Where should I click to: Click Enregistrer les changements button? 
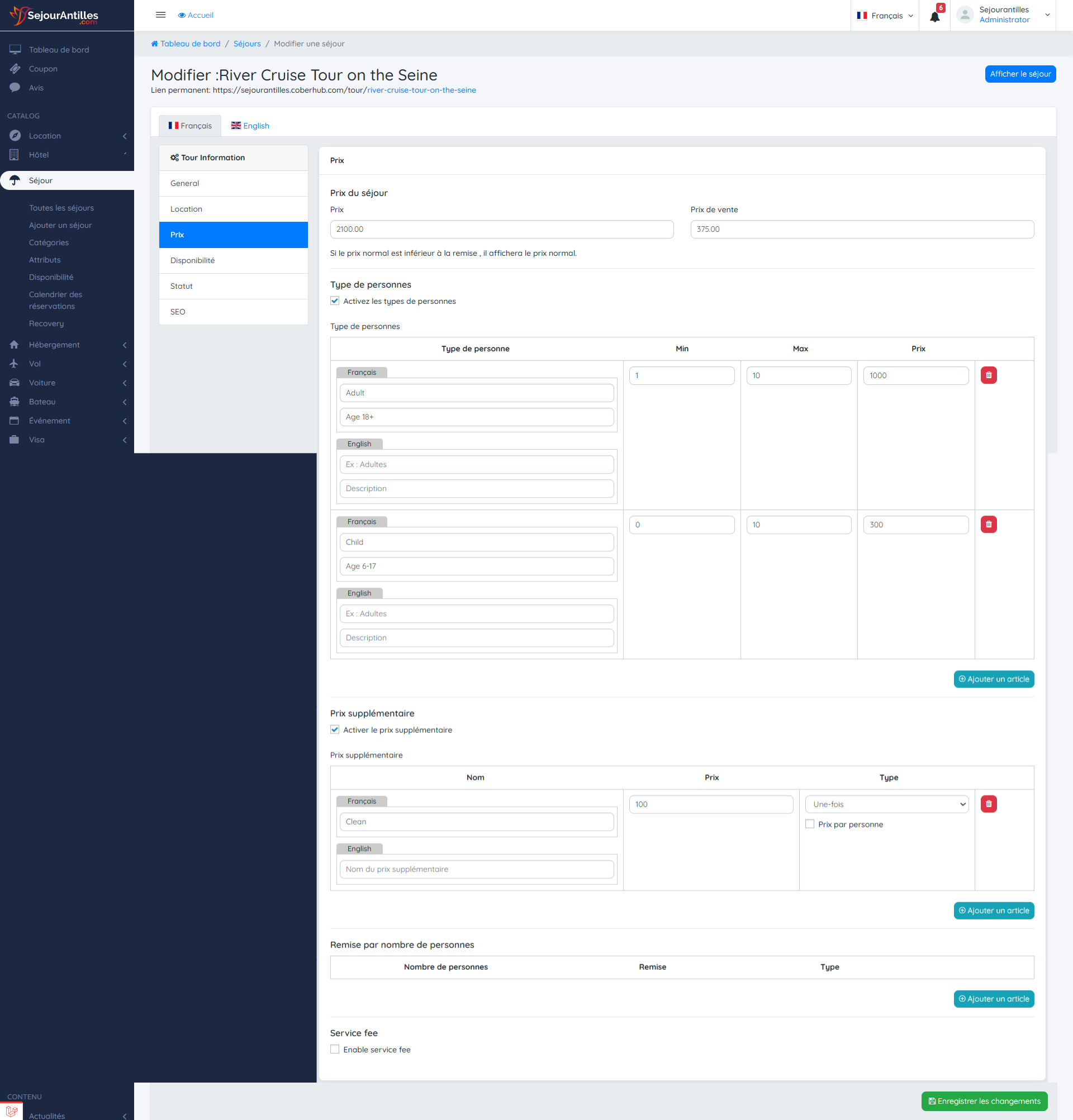coord(984,1101)
